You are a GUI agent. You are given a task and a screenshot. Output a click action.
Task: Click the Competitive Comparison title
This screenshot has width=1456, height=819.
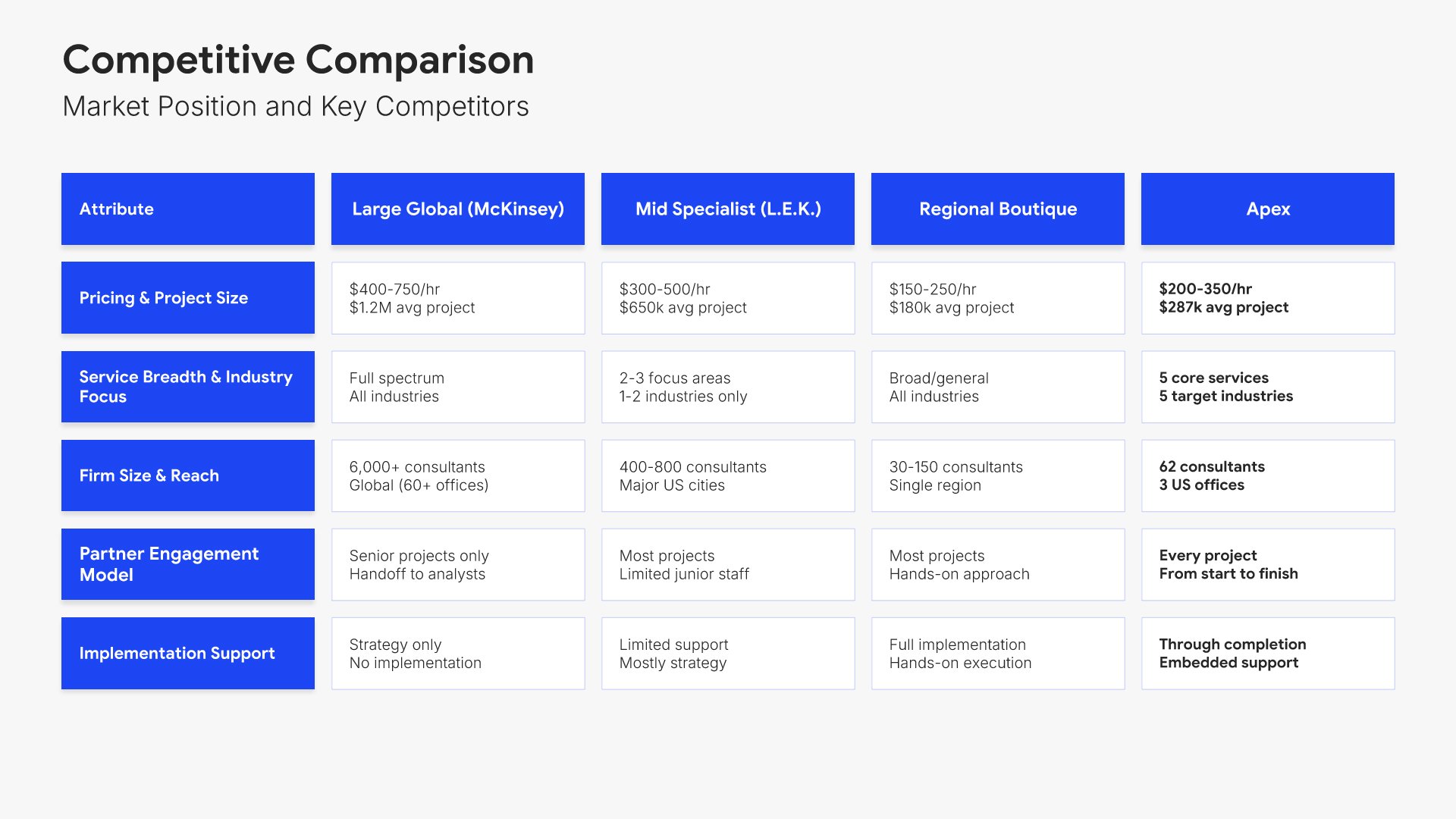point(298,60)
